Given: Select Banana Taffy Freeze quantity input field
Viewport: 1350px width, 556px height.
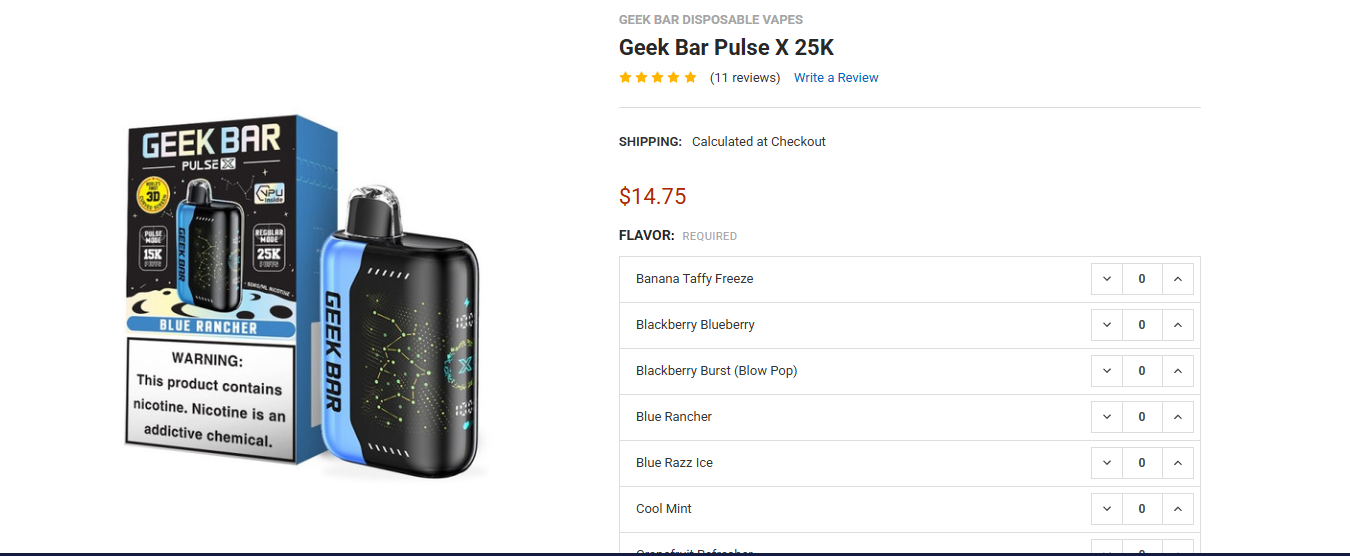Looking at the screenshot, I should point(1142,279).
